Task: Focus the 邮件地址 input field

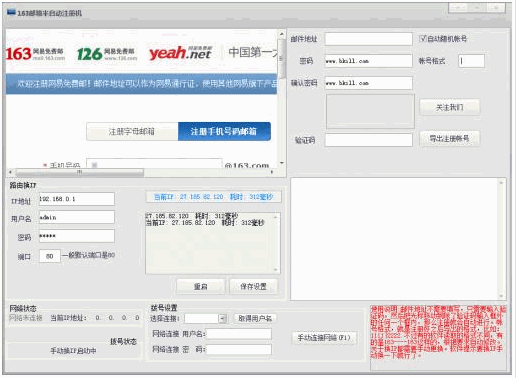Action: pyautogui.click(x=369, y=39)
